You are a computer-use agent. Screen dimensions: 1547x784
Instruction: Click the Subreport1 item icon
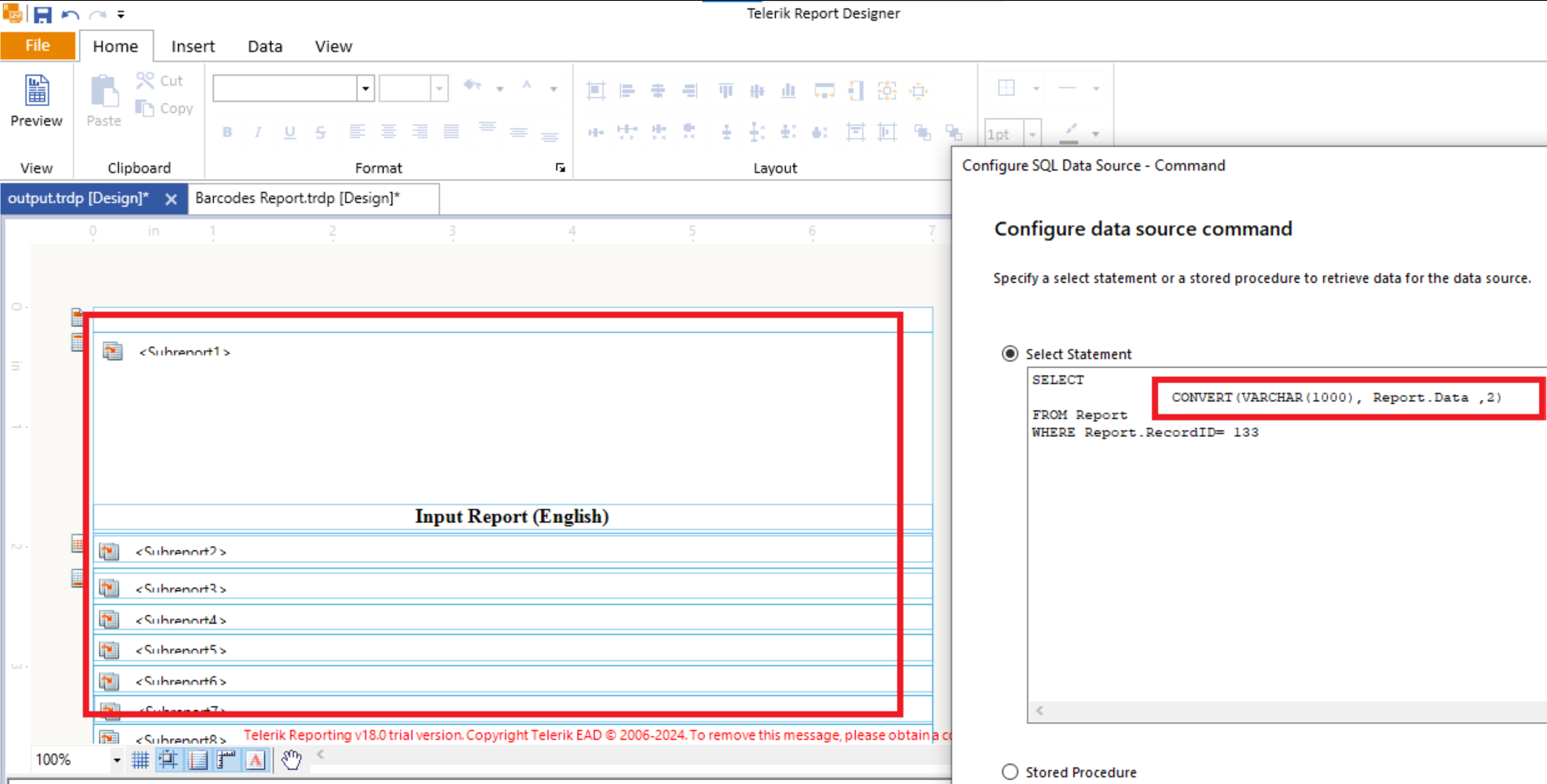tap(112, 351)
